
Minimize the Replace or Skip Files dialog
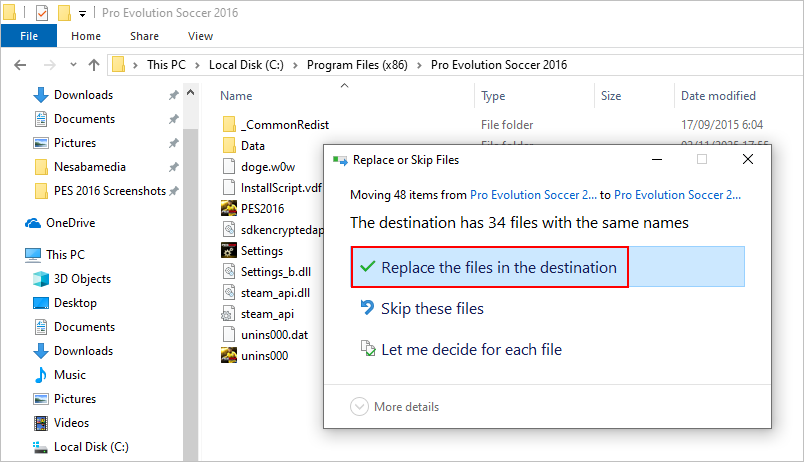(x=657, y=159)
